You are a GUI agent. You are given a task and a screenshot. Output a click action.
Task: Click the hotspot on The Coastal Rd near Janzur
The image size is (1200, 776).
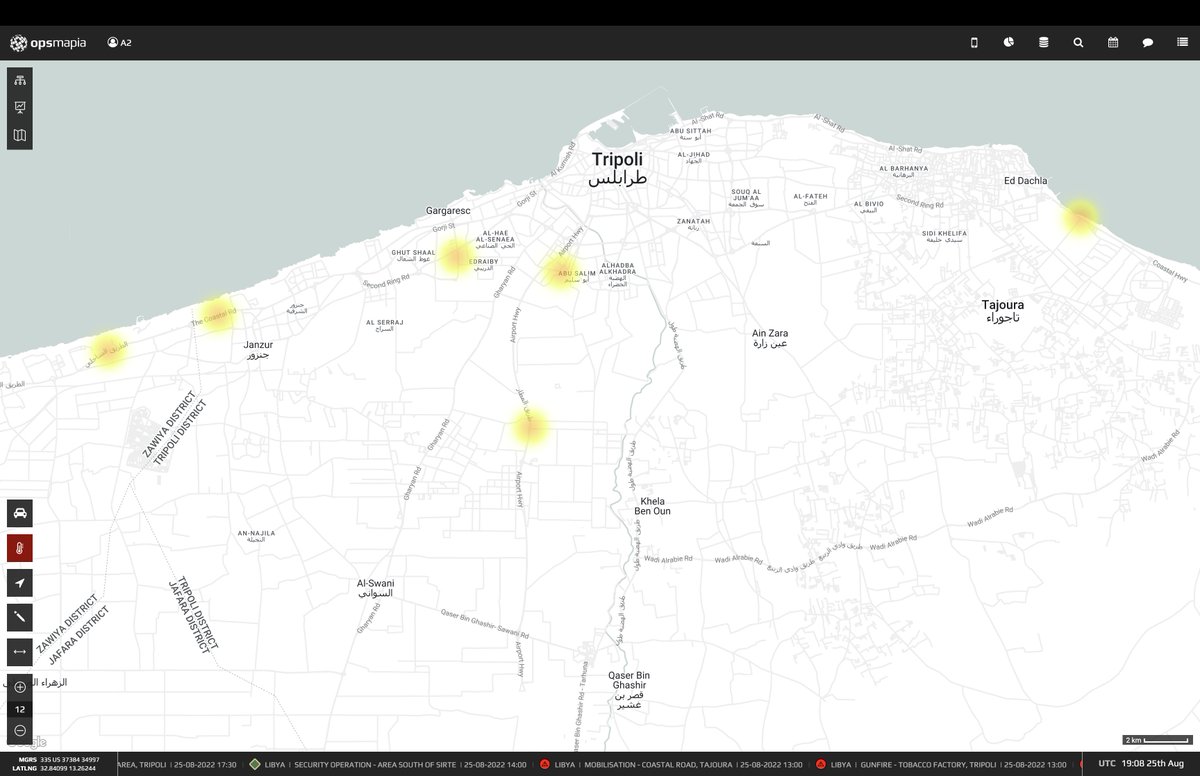point(217,314)
